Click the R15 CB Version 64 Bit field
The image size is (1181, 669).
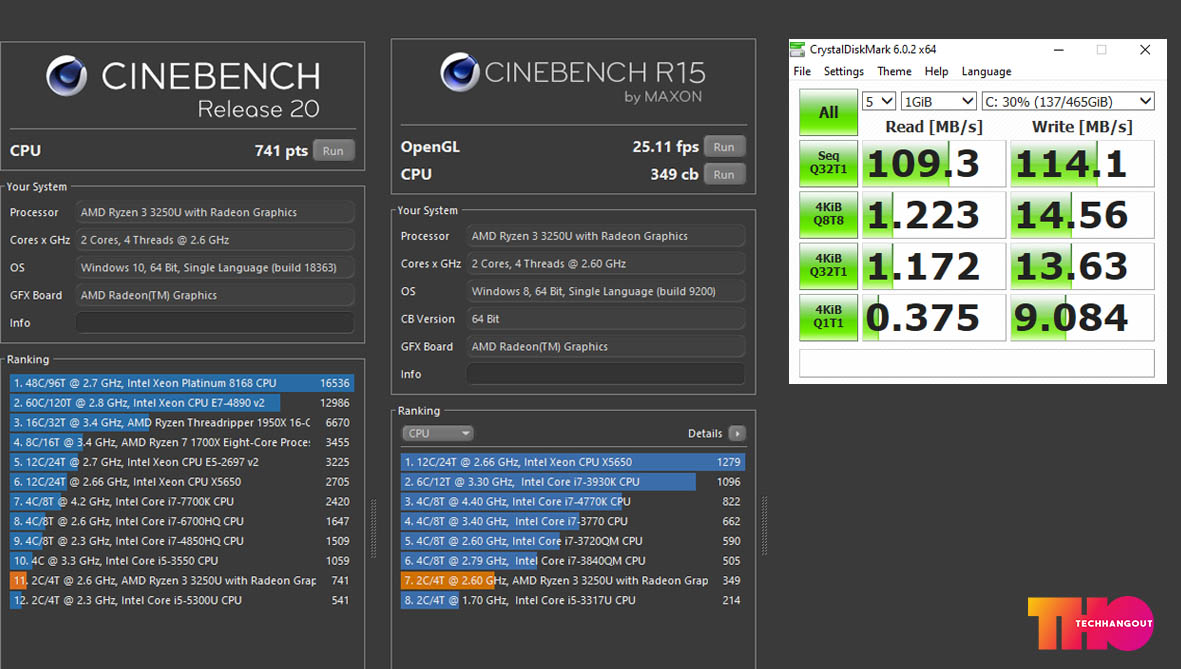(606, 319)
